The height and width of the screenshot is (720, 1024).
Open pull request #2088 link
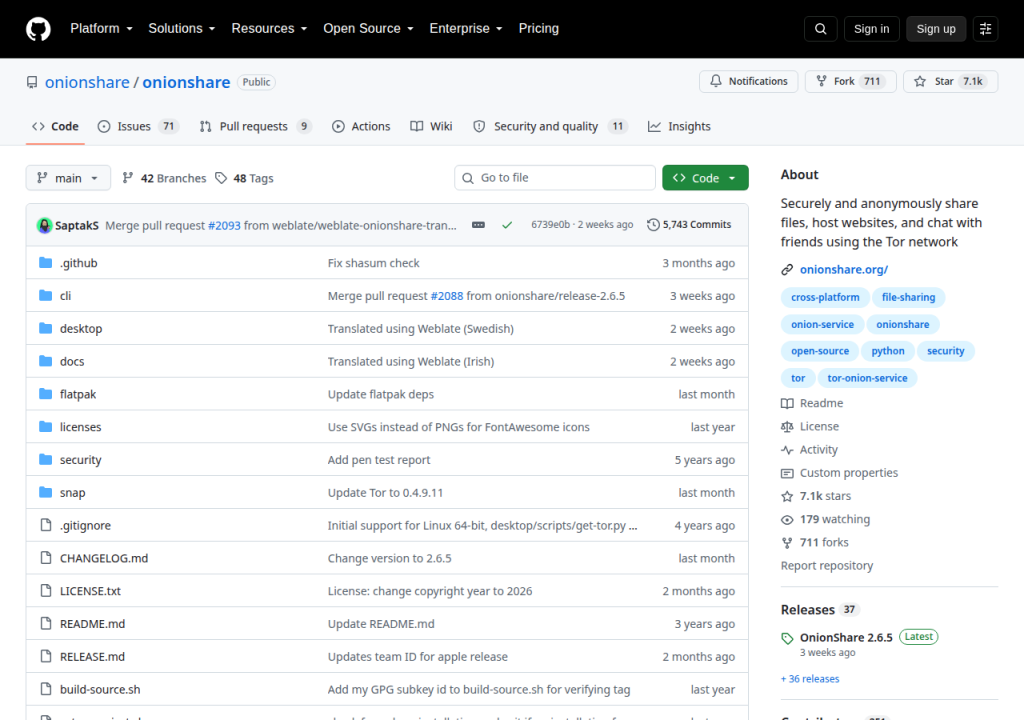[x=447, y=295]
